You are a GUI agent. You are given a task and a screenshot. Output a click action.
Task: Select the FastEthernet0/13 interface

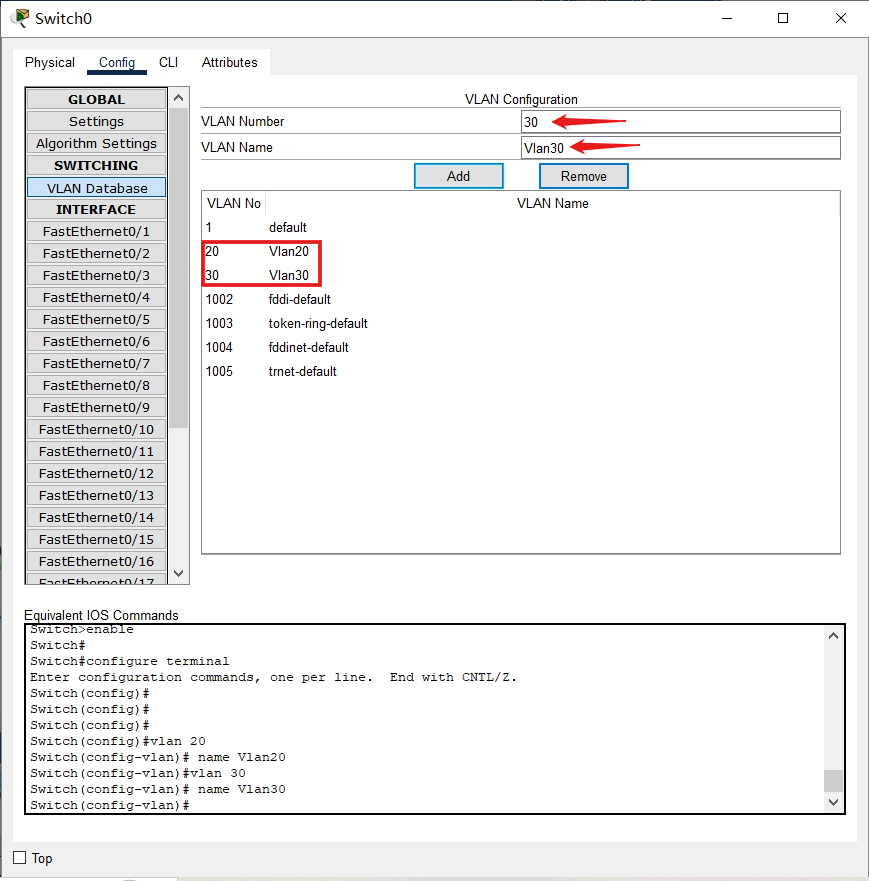point(96,495)
